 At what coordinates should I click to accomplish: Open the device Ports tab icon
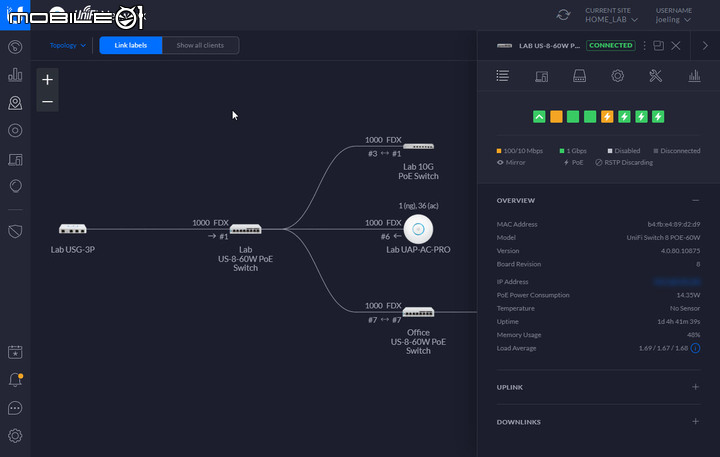coord(579,76)
